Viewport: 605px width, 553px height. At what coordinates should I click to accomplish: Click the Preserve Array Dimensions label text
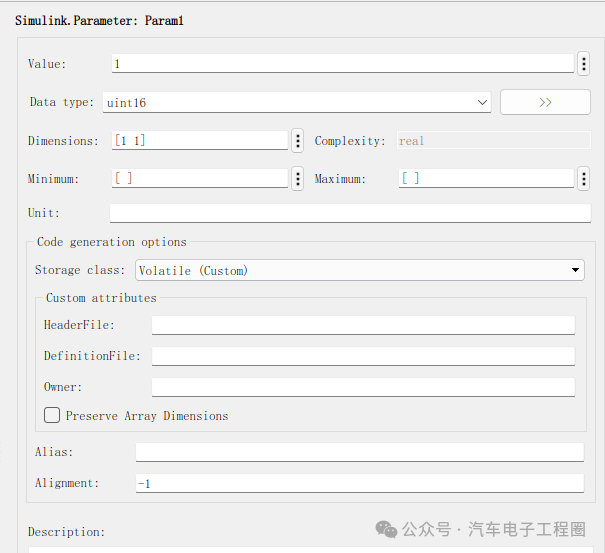coord(147,416)
